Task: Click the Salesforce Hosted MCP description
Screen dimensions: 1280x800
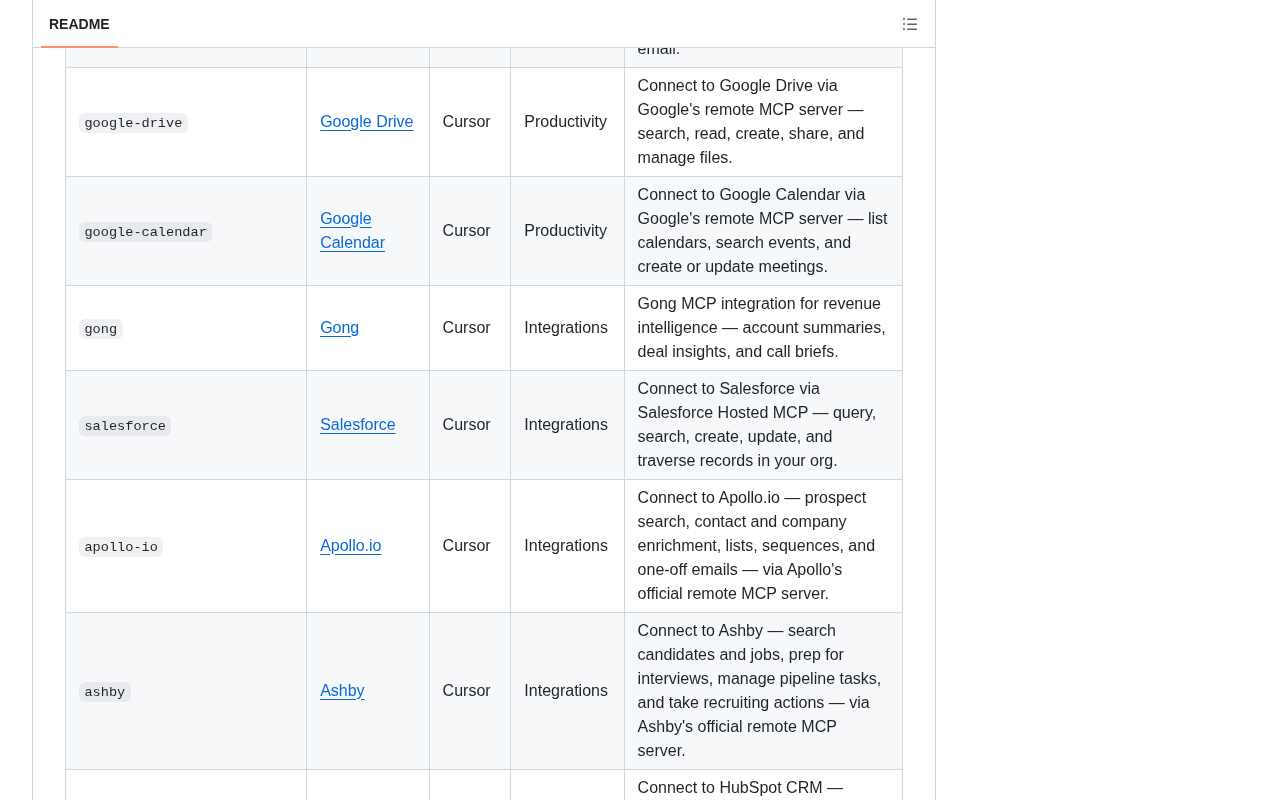Action: coord(757,425)
